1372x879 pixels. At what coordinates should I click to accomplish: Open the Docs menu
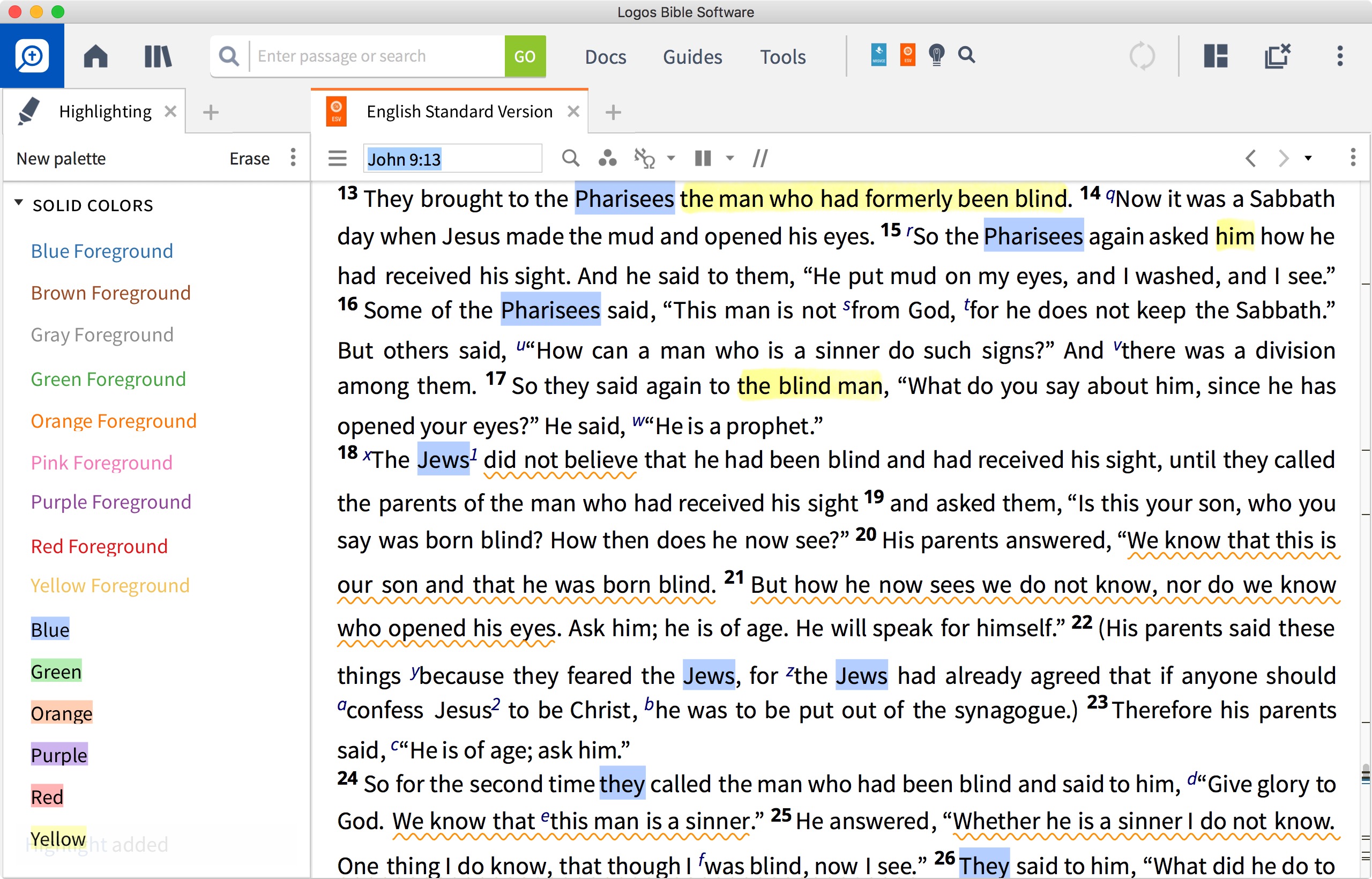606,56
